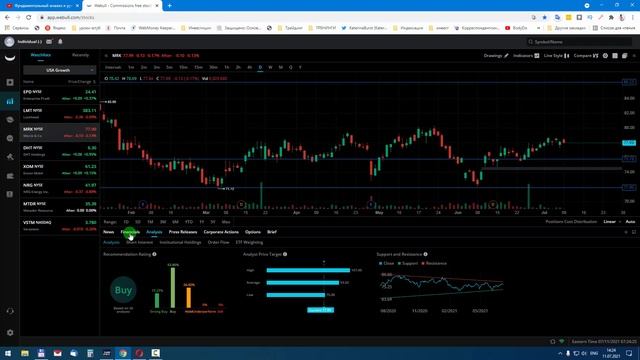
Task: Open chart settings gear icon
Action: click(605, 56)
